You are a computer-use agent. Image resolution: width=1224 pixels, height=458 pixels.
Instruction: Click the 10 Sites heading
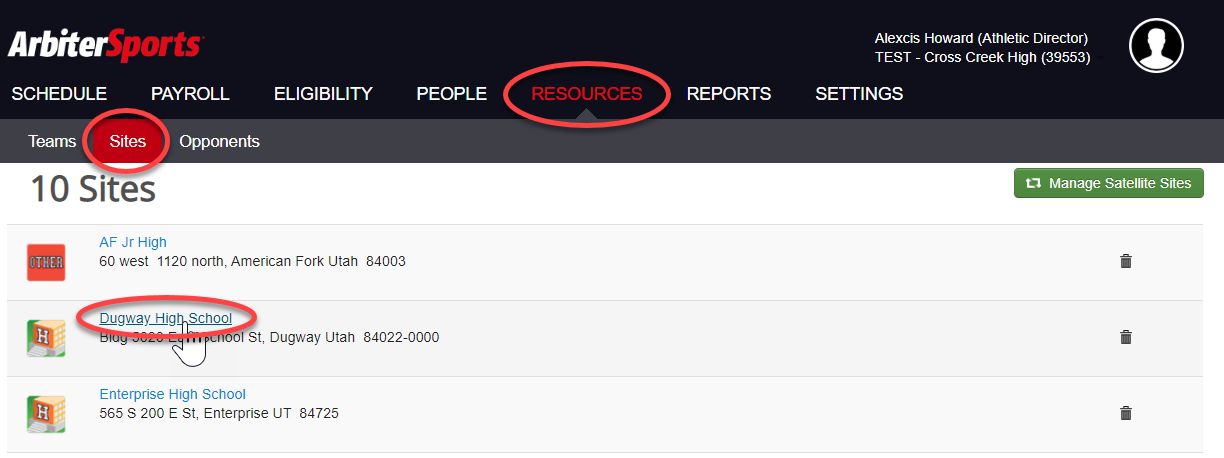[93, 188]
